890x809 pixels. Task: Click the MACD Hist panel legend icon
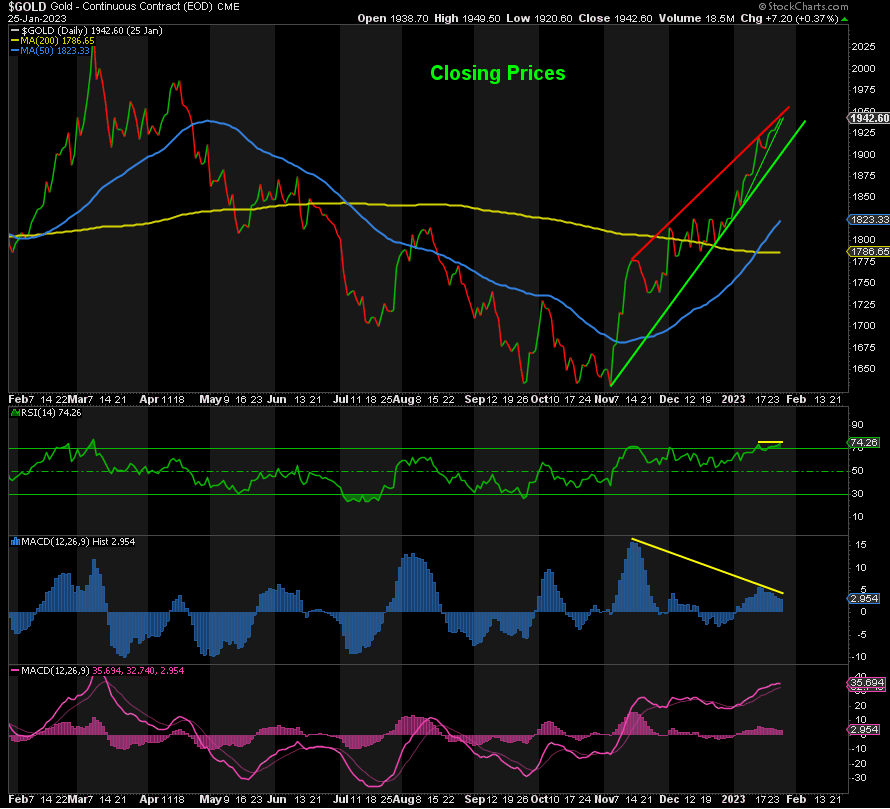point(14,541)
